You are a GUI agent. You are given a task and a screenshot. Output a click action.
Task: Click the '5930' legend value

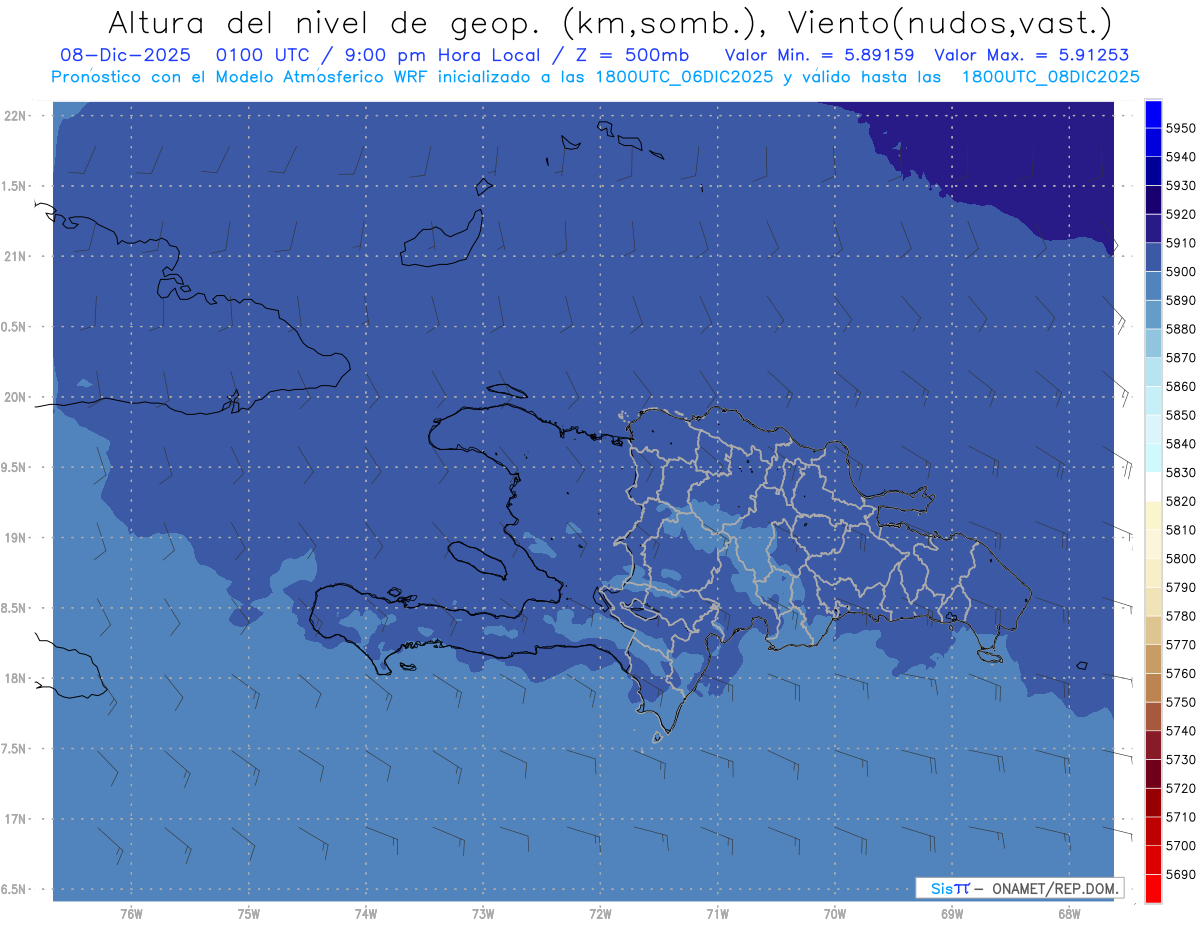pyautogui.click(x=1181, y=186)
